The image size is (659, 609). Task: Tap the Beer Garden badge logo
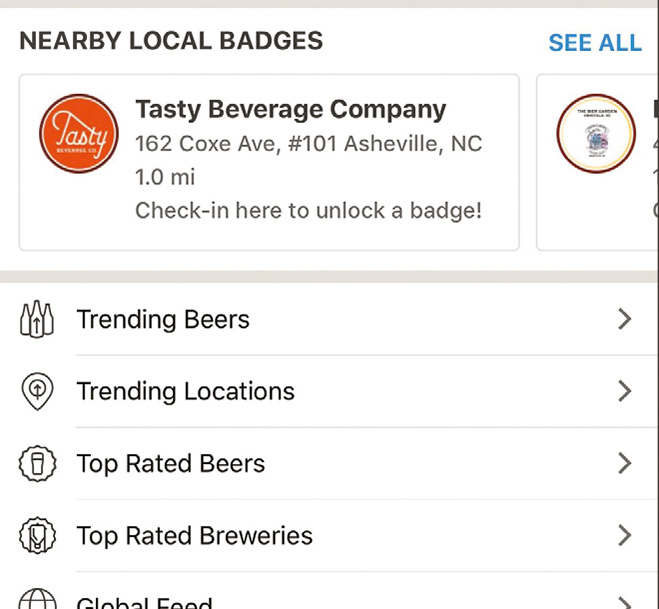(597, 134)
